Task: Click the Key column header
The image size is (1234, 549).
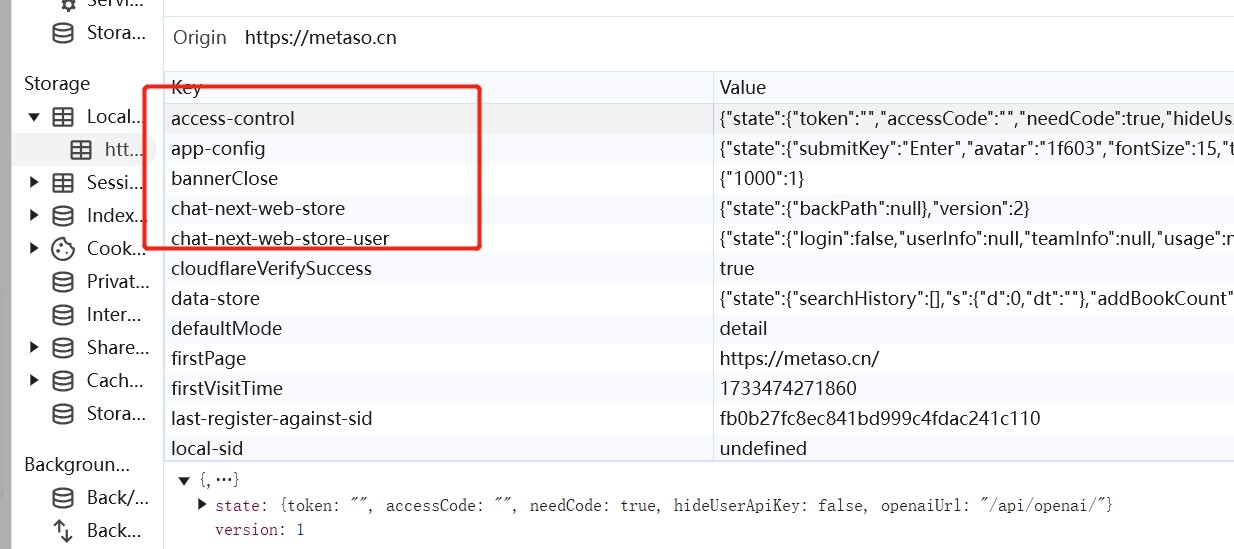Action: click(438, 88)
